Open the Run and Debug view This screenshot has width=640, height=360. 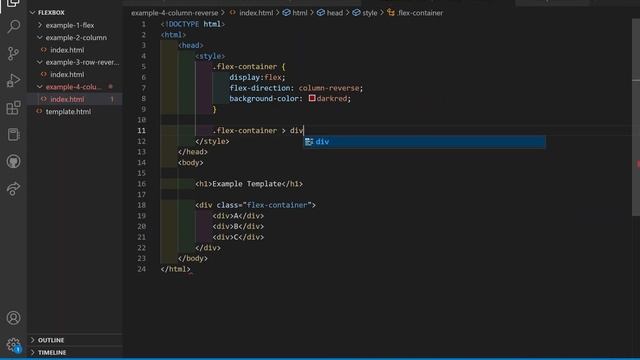(x=13, y=80)
